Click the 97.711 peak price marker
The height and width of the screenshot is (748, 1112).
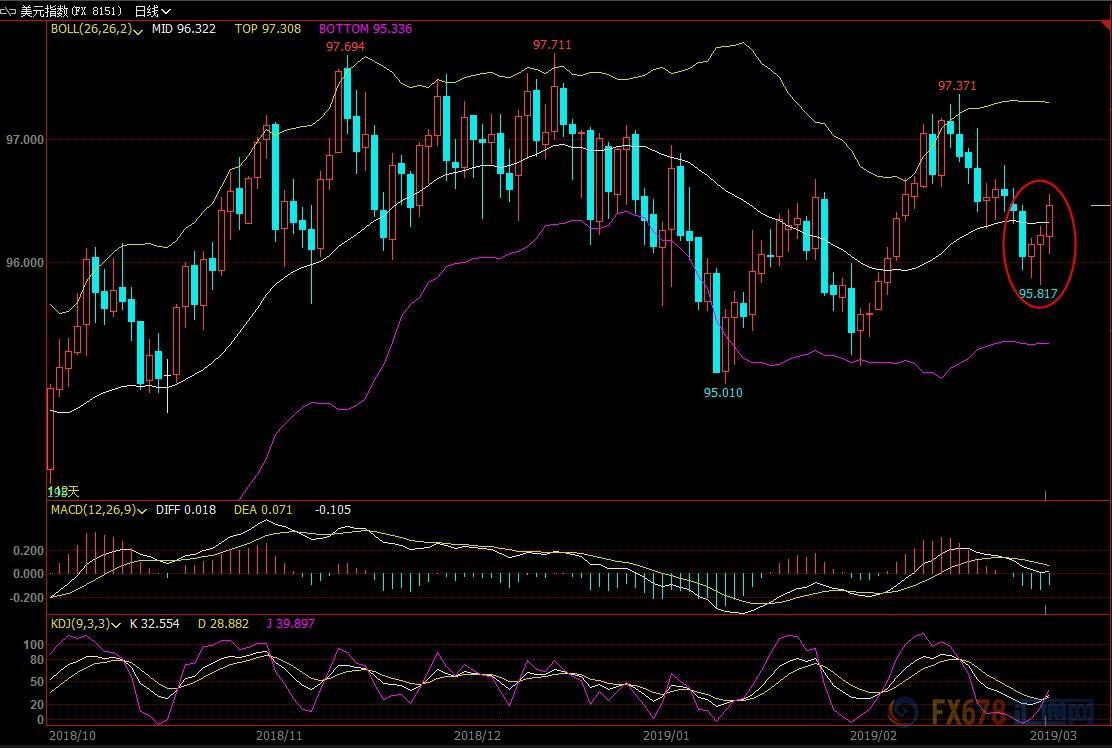(552, 45)
